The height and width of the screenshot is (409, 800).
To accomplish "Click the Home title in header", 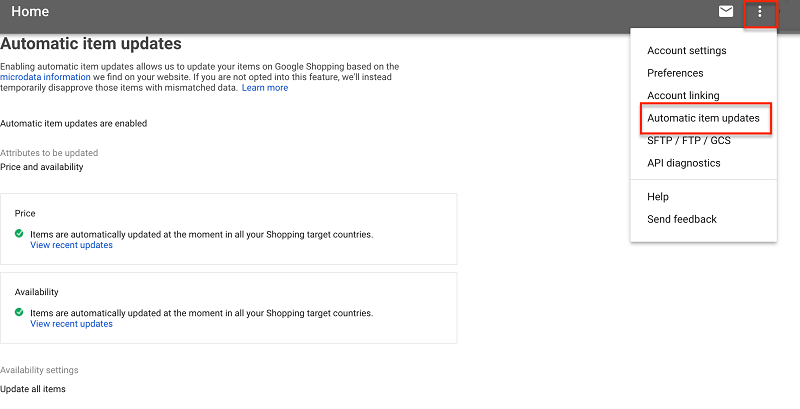I will click(30, 12).
